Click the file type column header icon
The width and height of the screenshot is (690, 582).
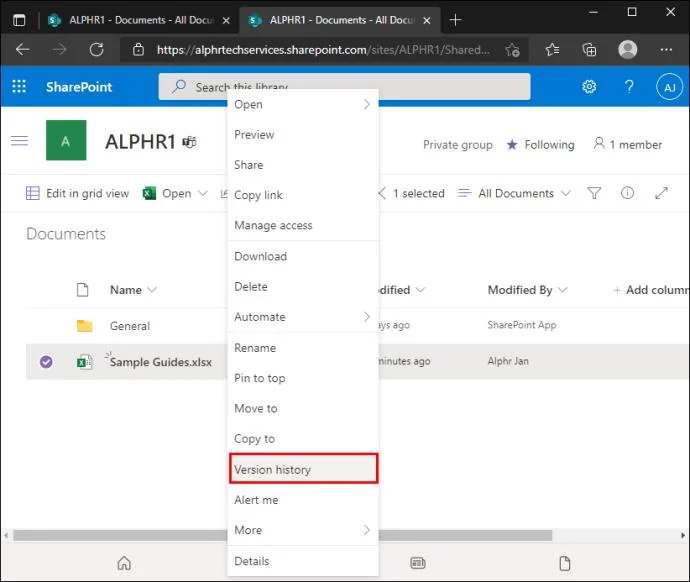coord(82,290)
